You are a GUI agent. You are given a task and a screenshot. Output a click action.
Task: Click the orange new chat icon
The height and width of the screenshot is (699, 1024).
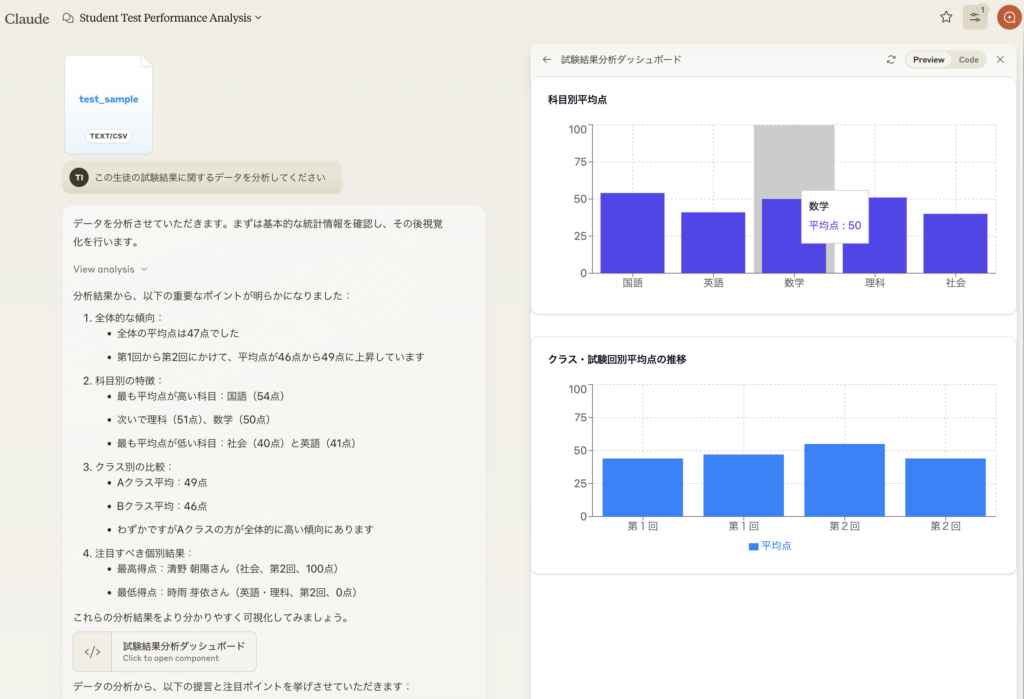(x=1008, y=17)
